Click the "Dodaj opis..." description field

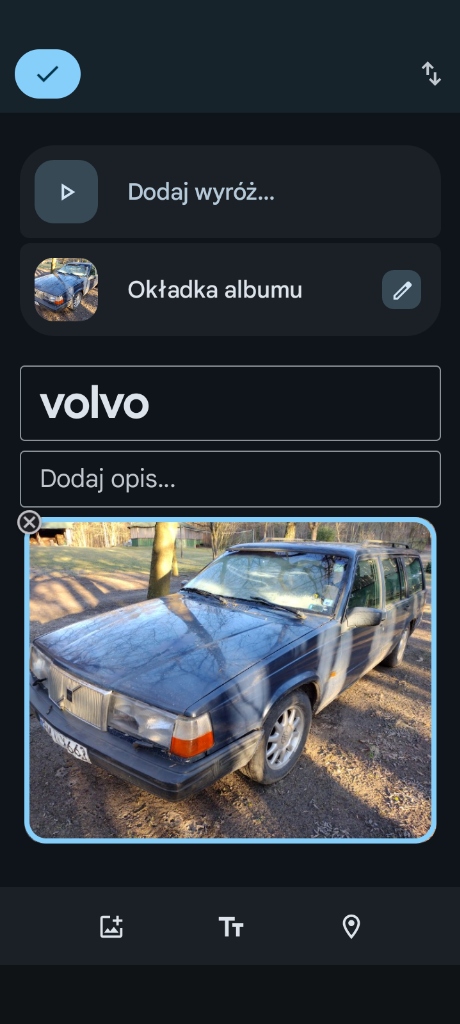(231, 479)
